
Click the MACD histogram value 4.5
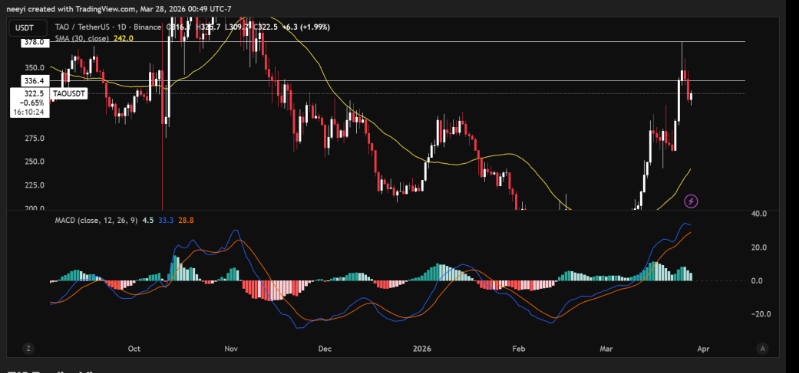tap(148, 220)
